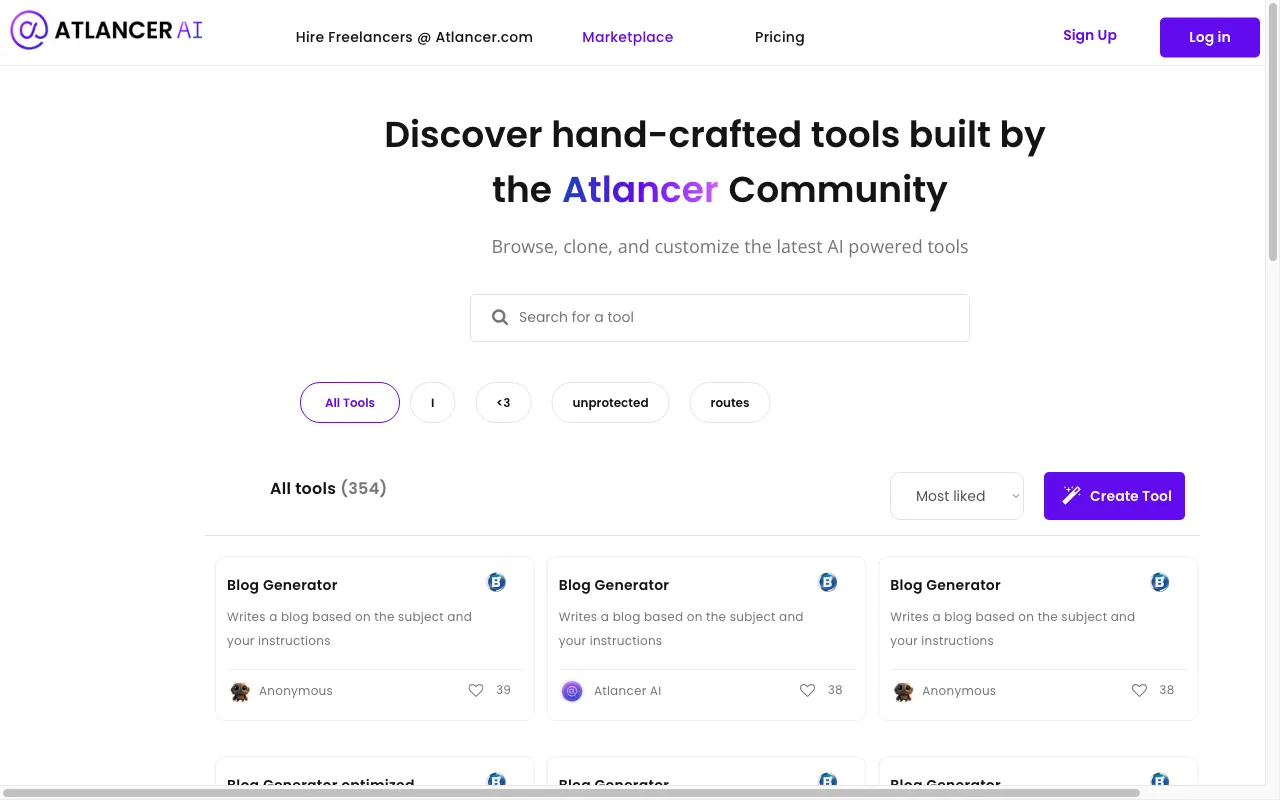Go to the Marketplace page
Viewport: 1280px width, 800px height.
628,37
